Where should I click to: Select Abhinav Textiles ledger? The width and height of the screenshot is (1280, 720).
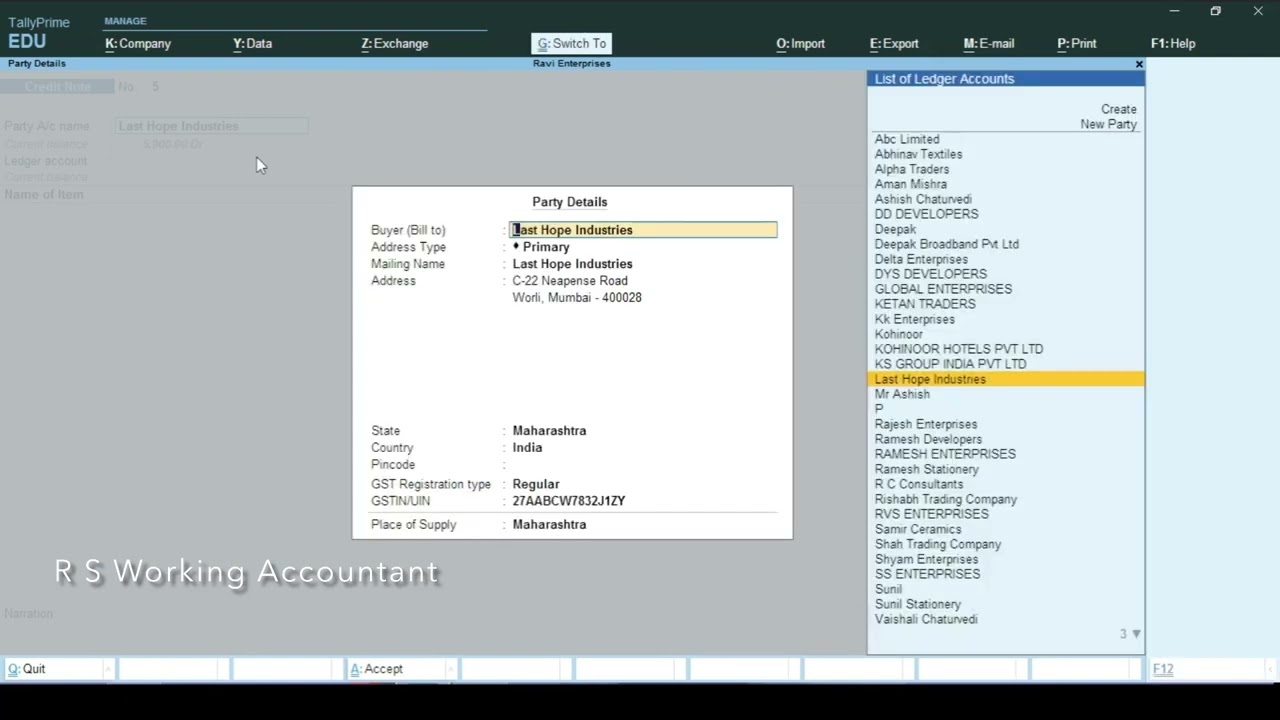click(x=918, y=154)
